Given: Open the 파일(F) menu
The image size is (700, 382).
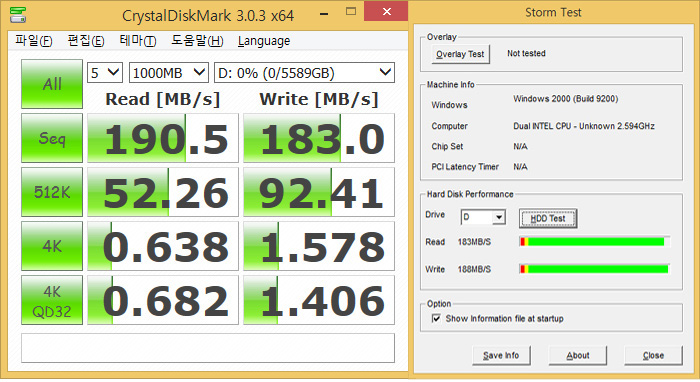Looking at the screenshot, I should [x=34, y=41].
